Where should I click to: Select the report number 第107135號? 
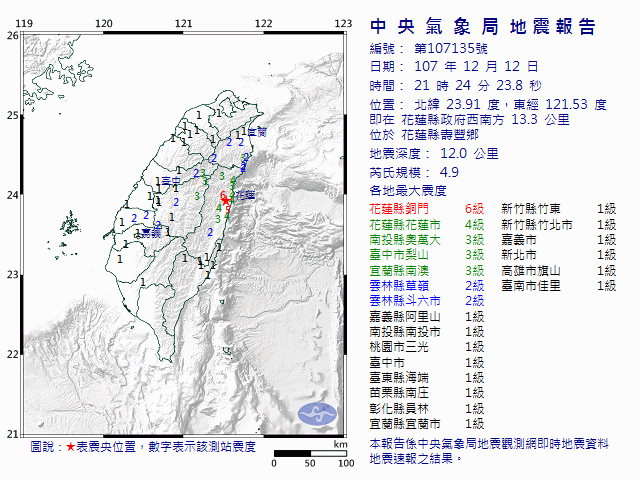(451, 49)
